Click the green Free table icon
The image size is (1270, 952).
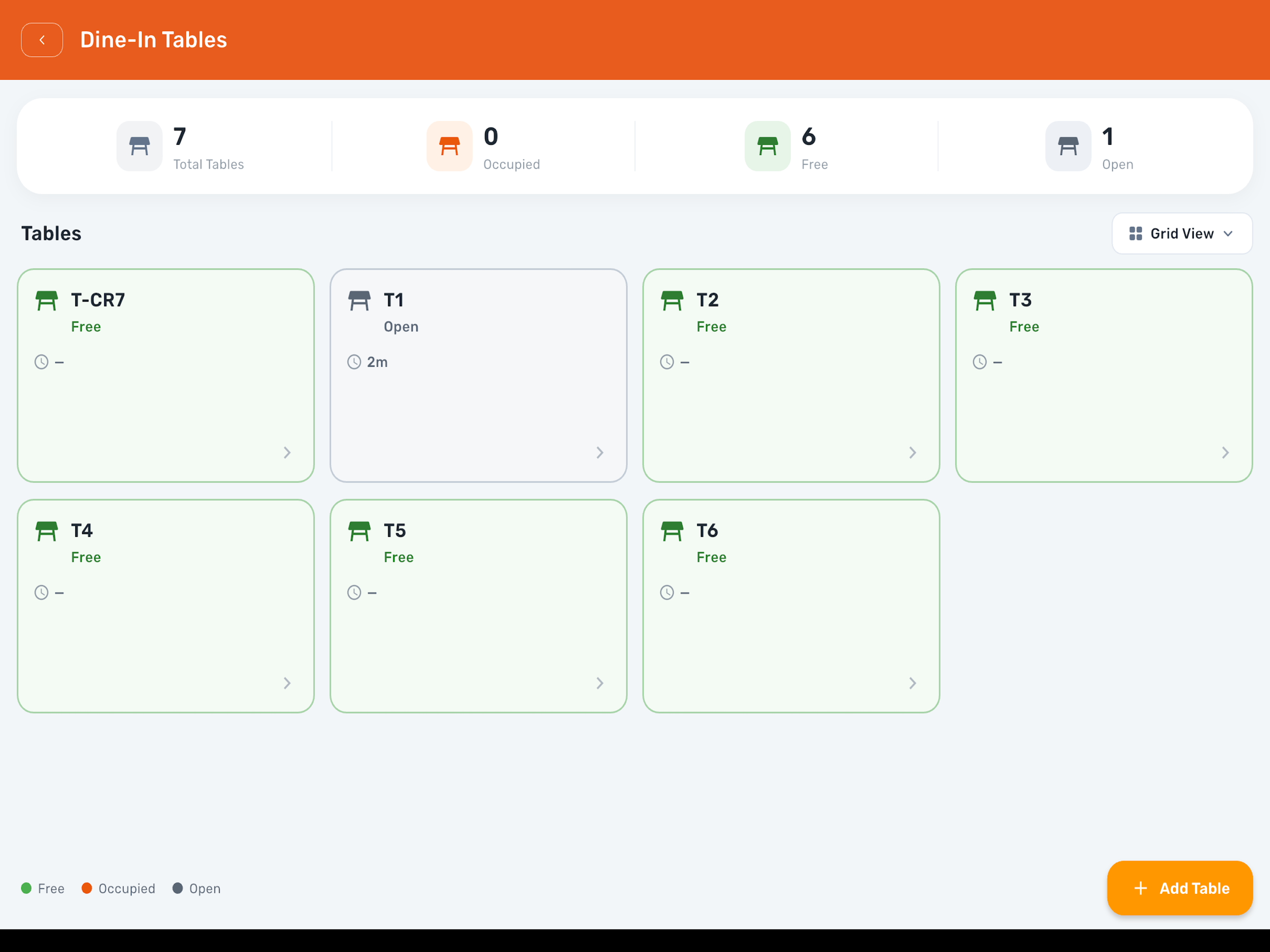tap(767, 146)
